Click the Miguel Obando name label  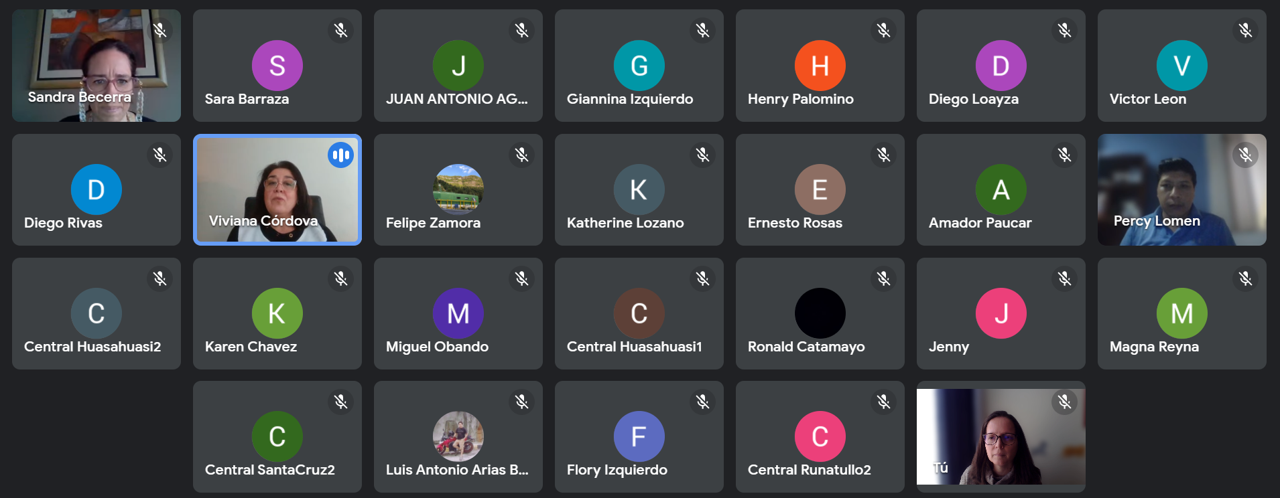point(437,347)
